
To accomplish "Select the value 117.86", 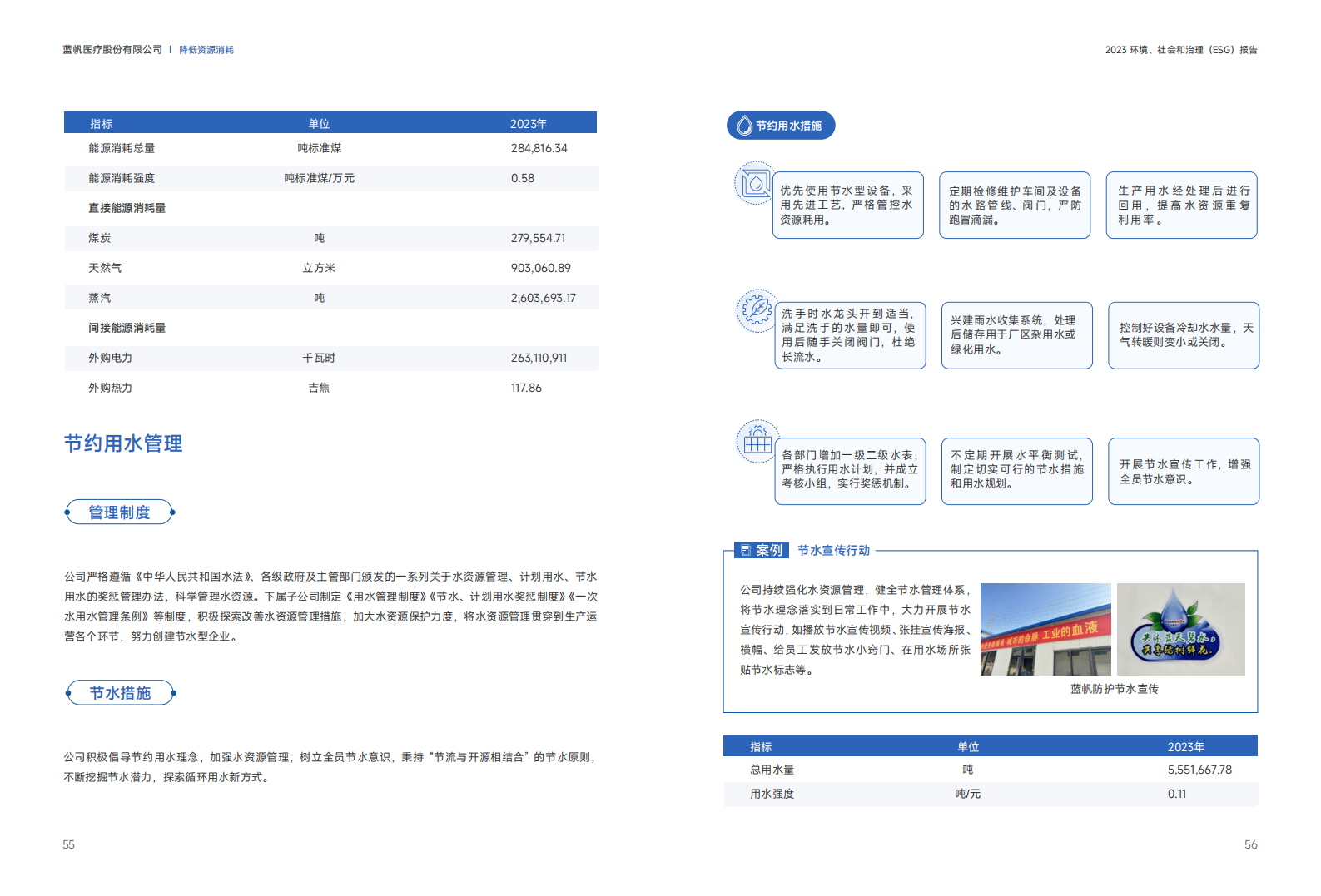I will point(526,388).
